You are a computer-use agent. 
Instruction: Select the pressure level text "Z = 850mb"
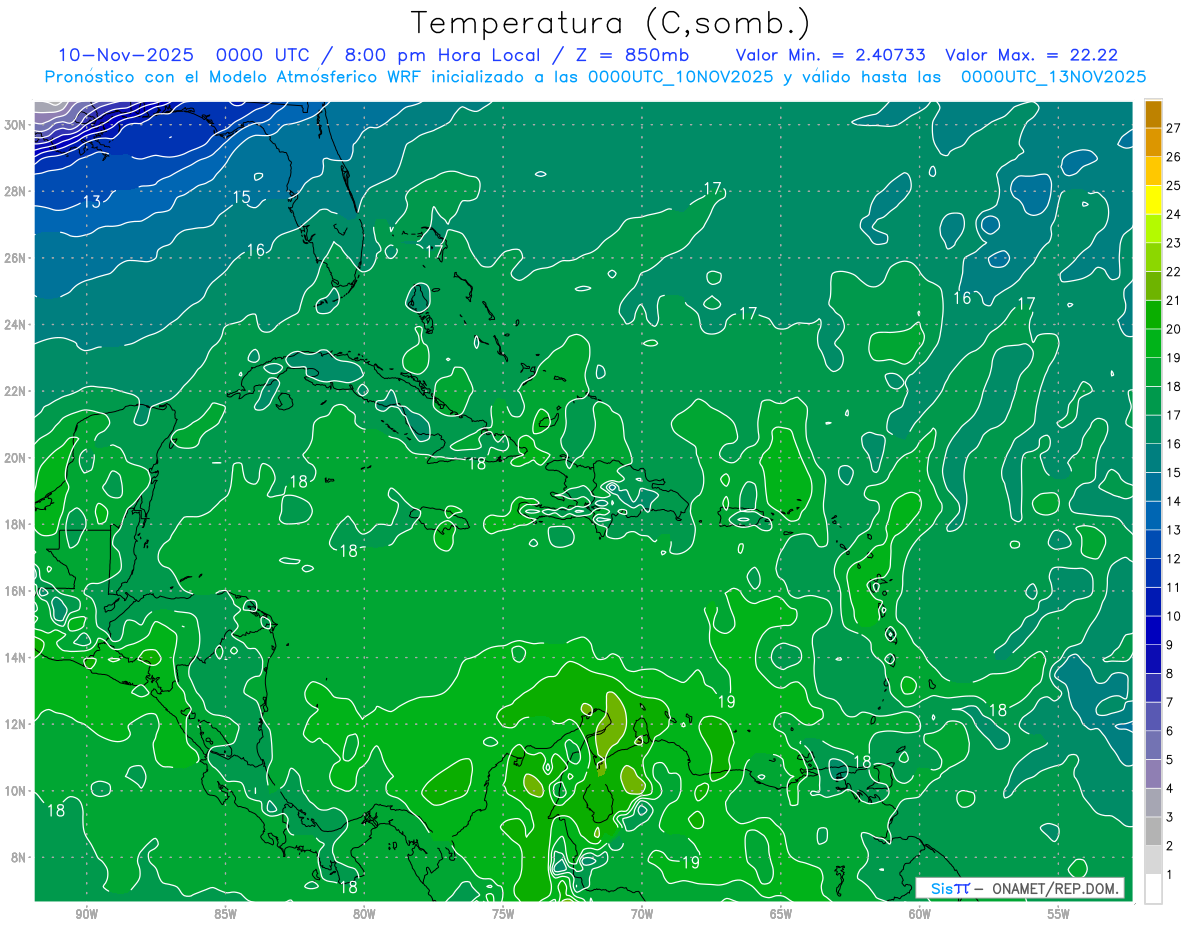tap(629, 55)
